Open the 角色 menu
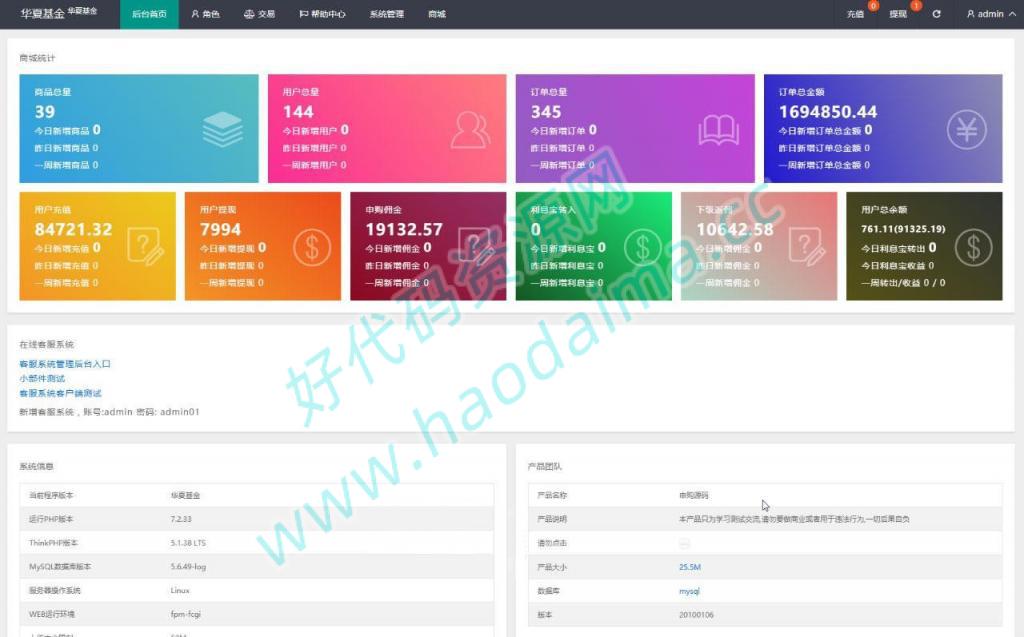Image resolution: width=1024 pixels, height=637 pixels. 205,14
